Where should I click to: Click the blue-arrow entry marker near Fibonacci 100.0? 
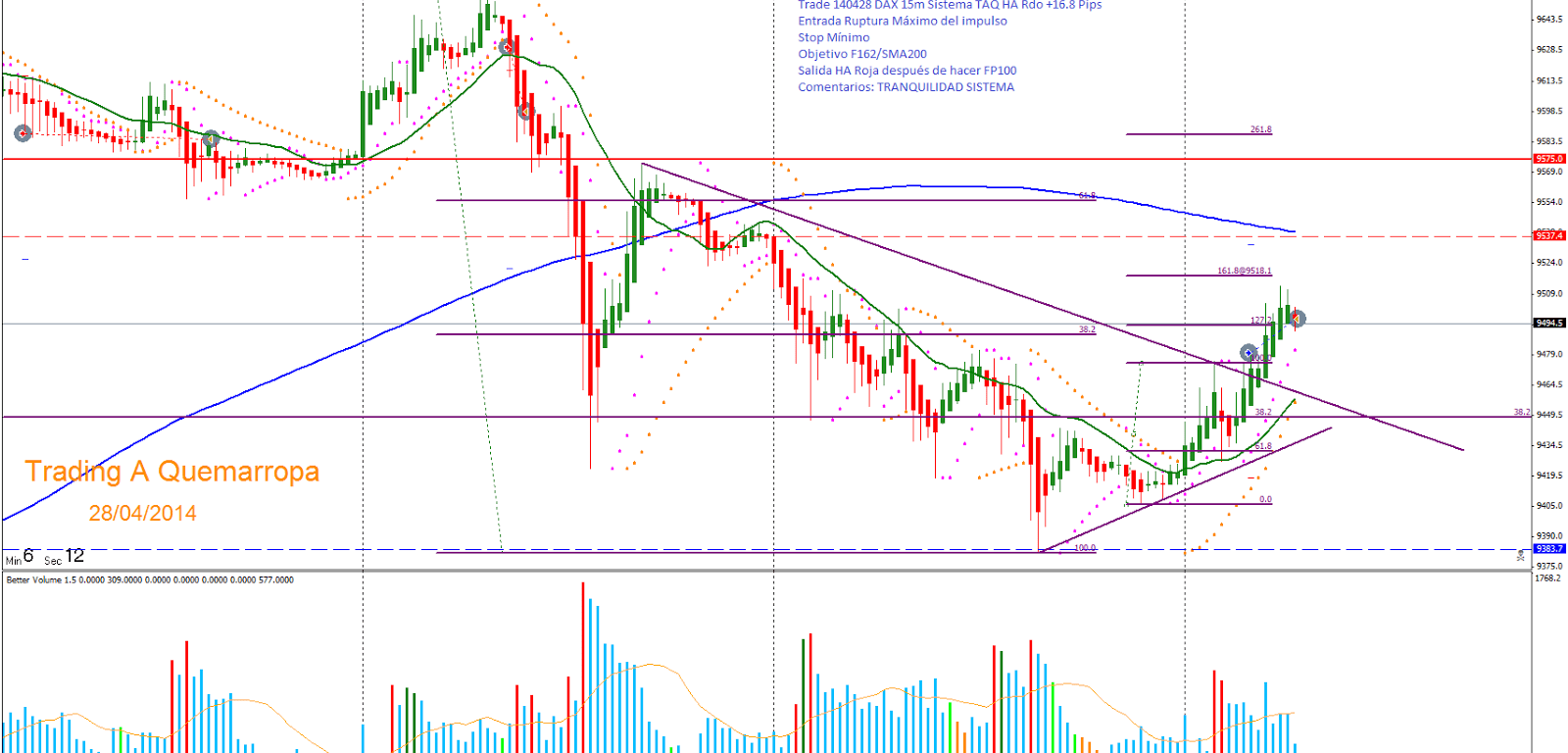click(1249, 353)
